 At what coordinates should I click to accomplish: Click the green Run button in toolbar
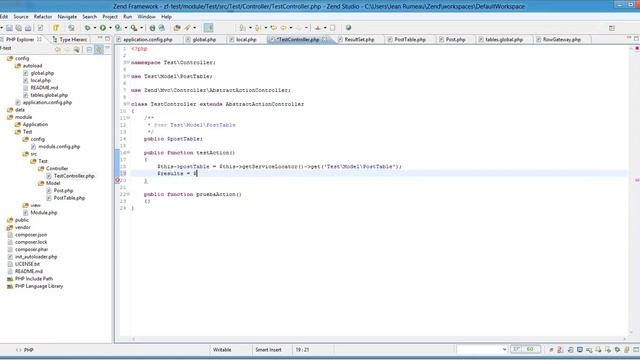point(103,28)
